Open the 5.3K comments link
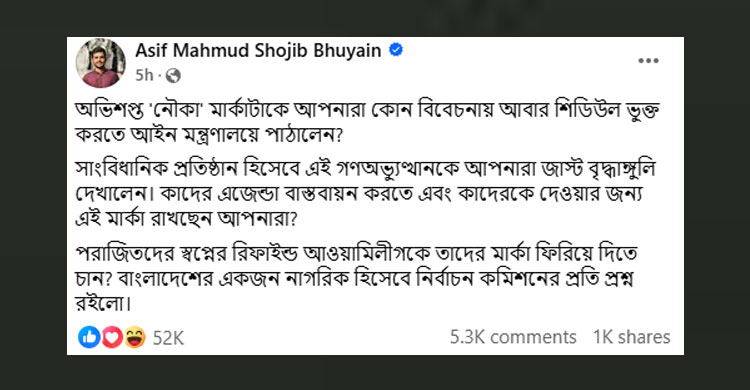750x390 pixels. pos(513,337)
